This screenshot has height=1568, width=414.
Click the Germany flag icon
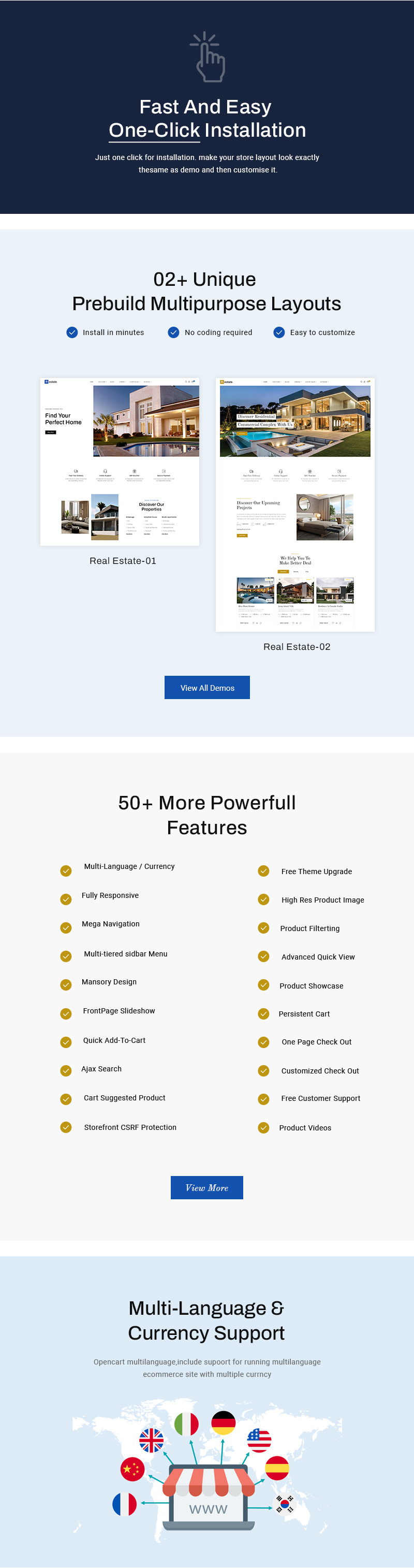tap(223, 1422)
